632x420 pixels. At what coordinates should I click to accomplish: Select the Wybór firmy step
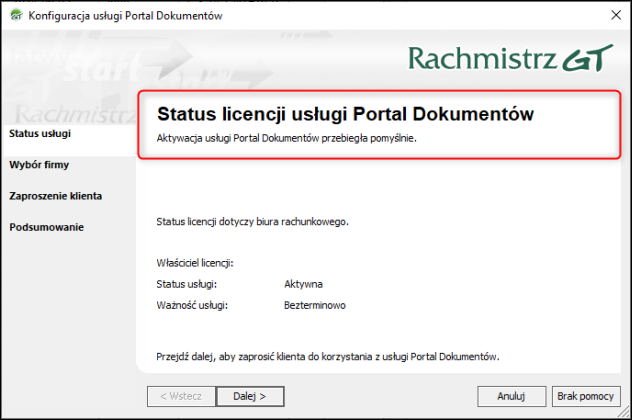[x=39, y=165]
